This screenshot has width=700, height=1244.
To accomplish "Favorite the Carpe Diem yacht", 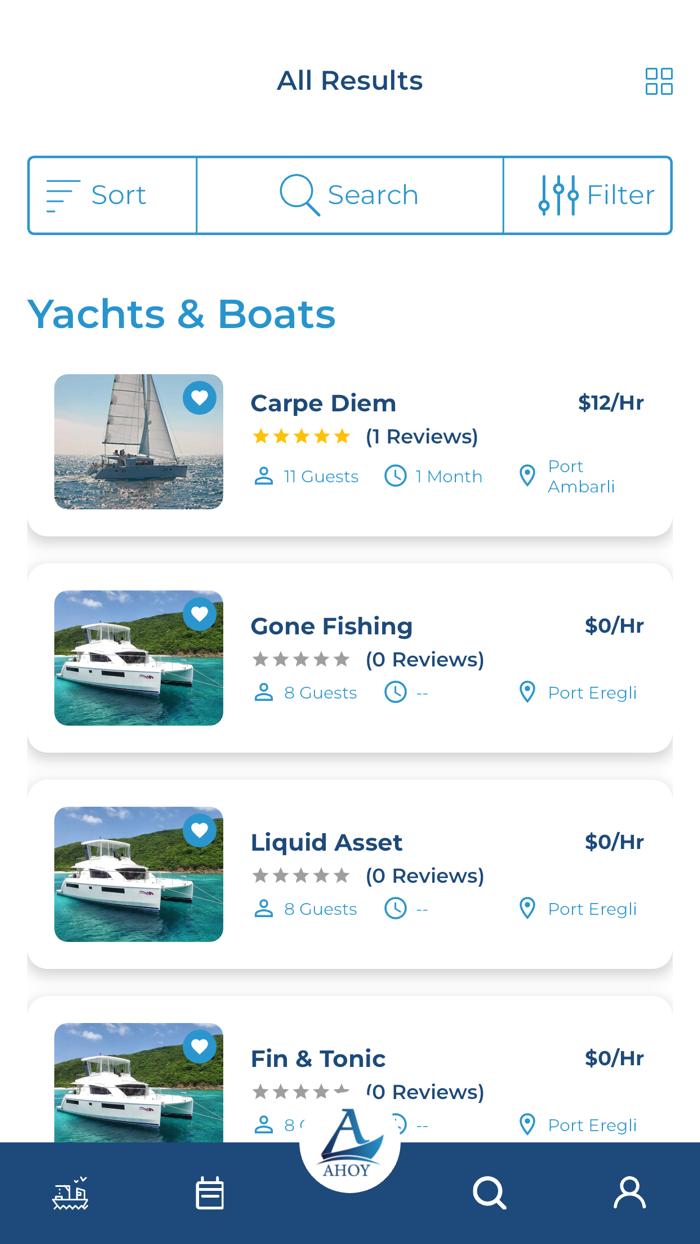I will click(199, 398).
